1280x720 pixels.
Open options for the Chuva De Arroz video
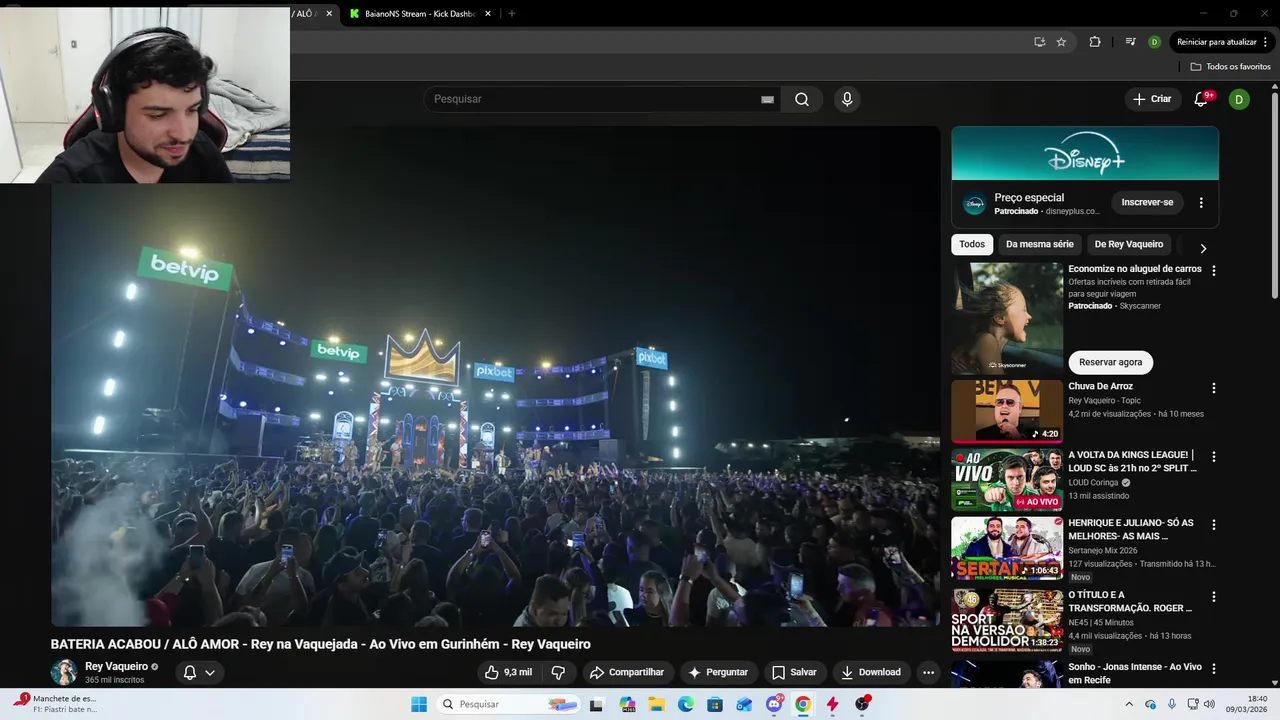click(x=1214, y=388)
